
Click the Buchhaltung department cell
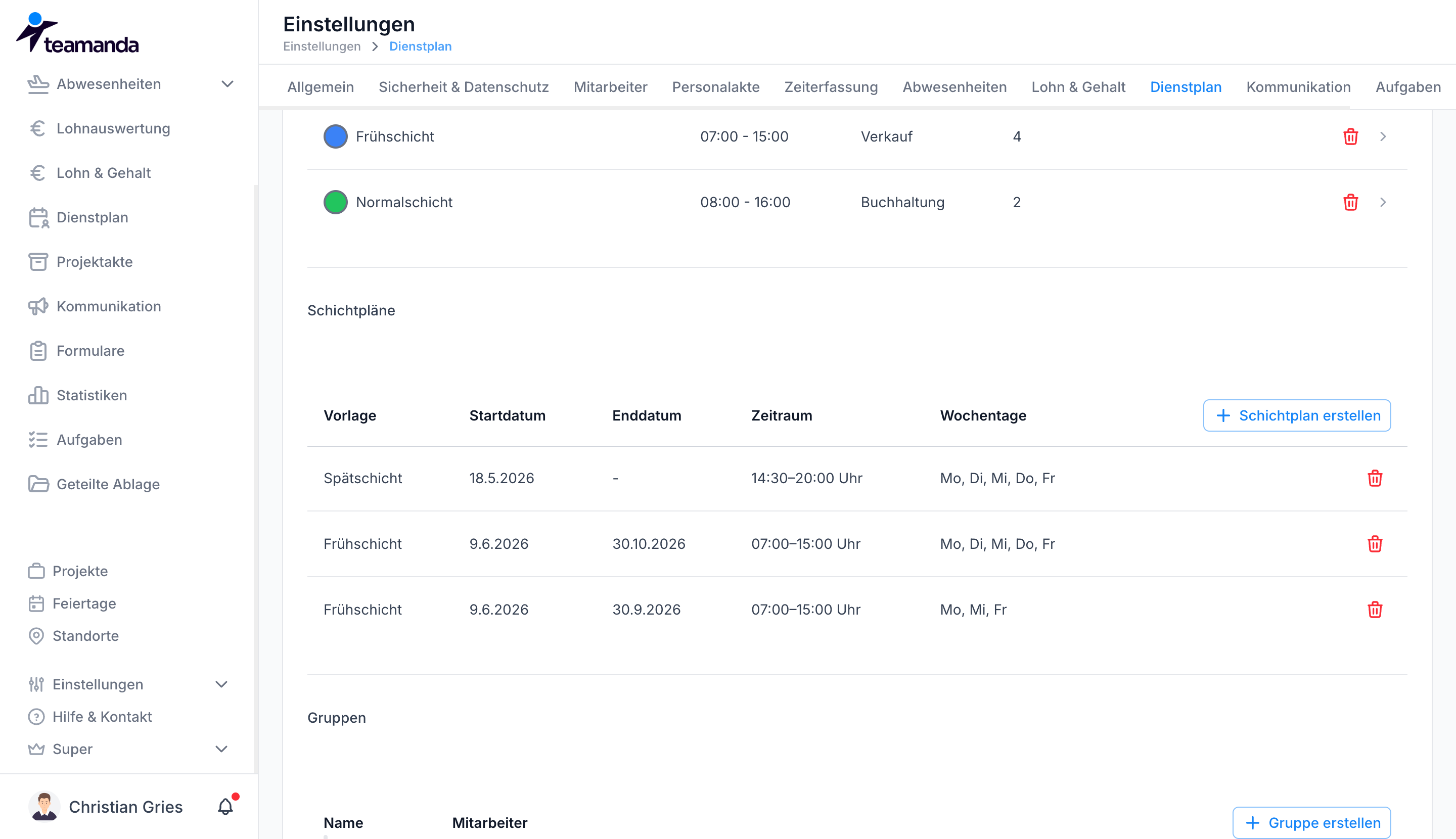click(902, 202)
